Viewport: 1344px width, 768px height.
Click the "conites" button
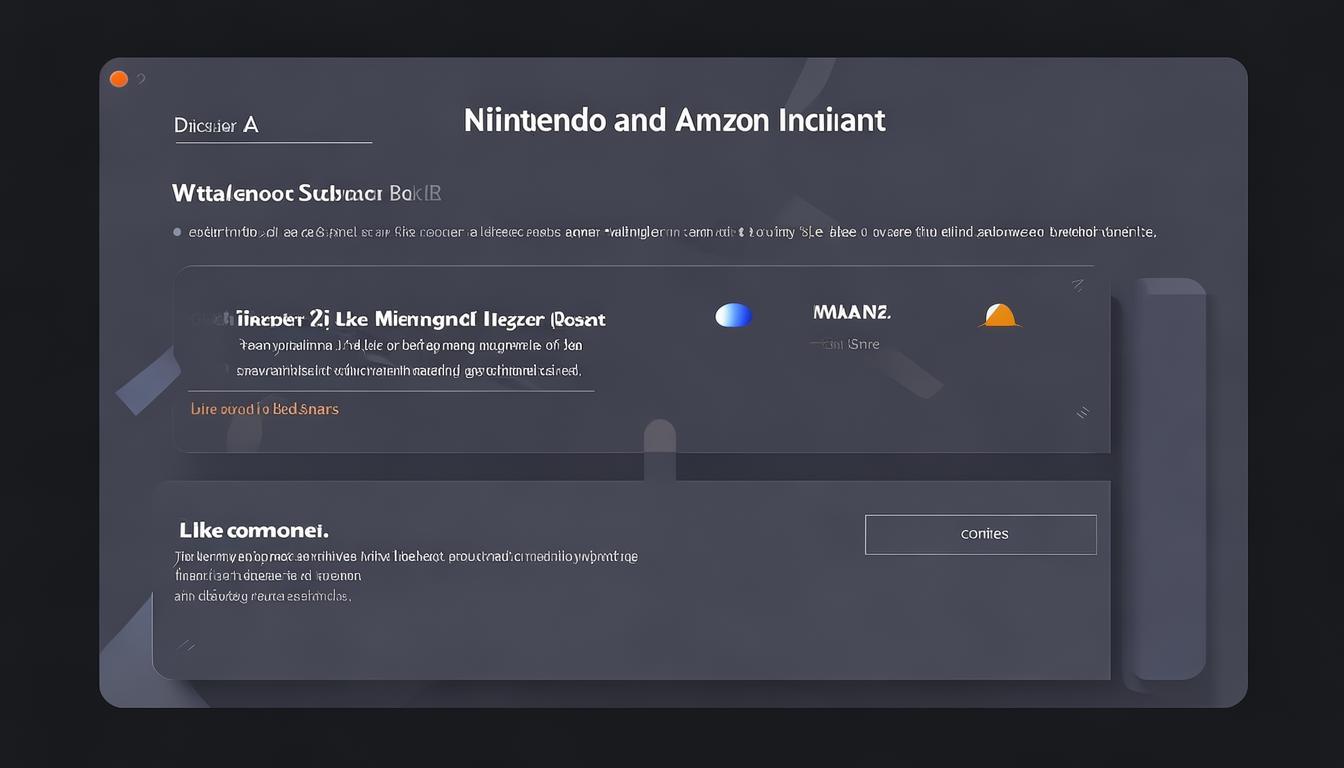(980, 534)
